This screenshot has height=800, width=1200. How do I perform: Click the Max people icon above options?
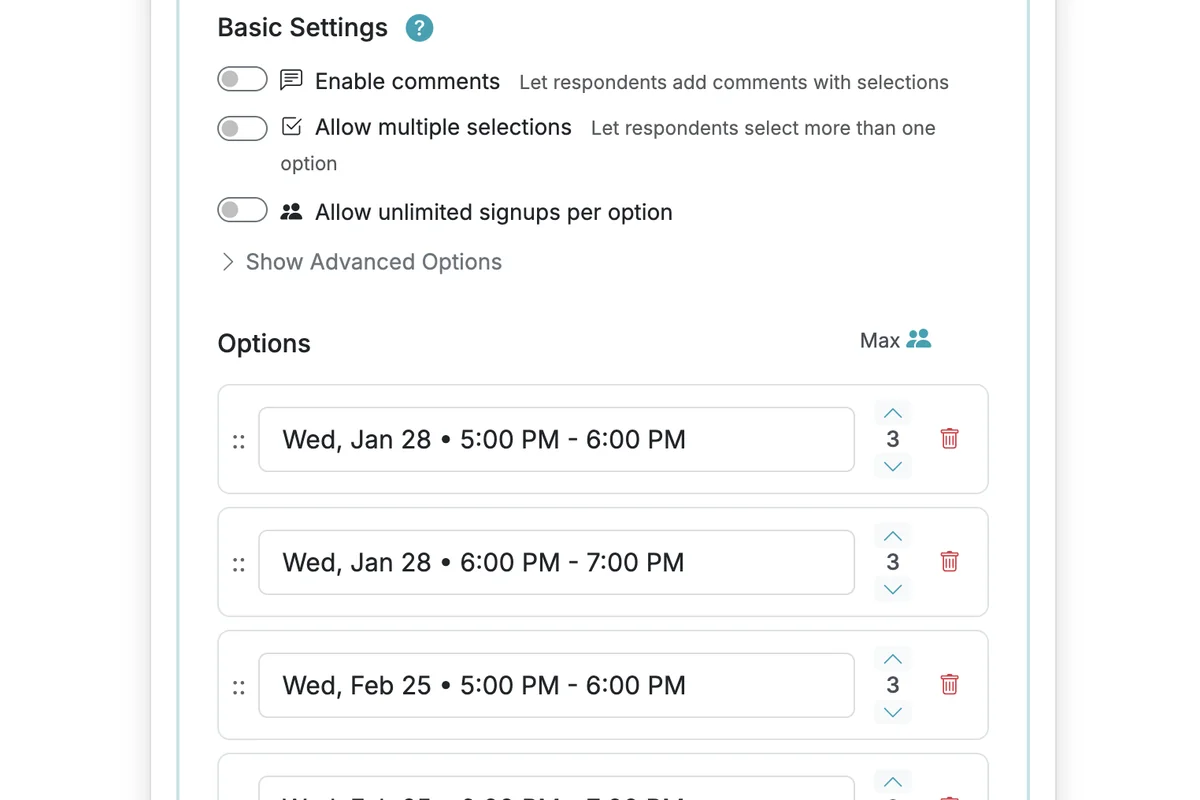coord(919,339)
